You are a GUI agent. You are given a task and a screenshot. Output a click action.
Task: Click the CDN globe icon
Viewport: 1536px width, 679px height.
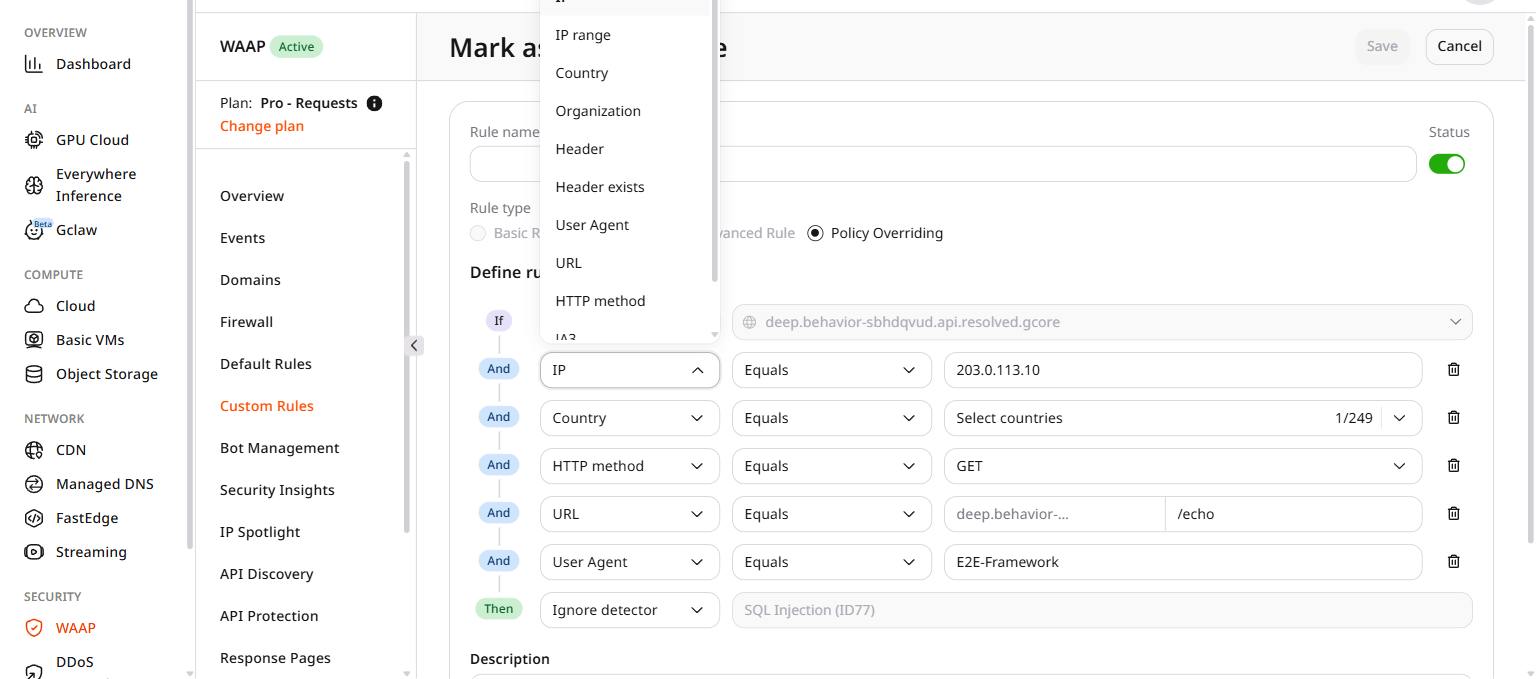(34, 450)
